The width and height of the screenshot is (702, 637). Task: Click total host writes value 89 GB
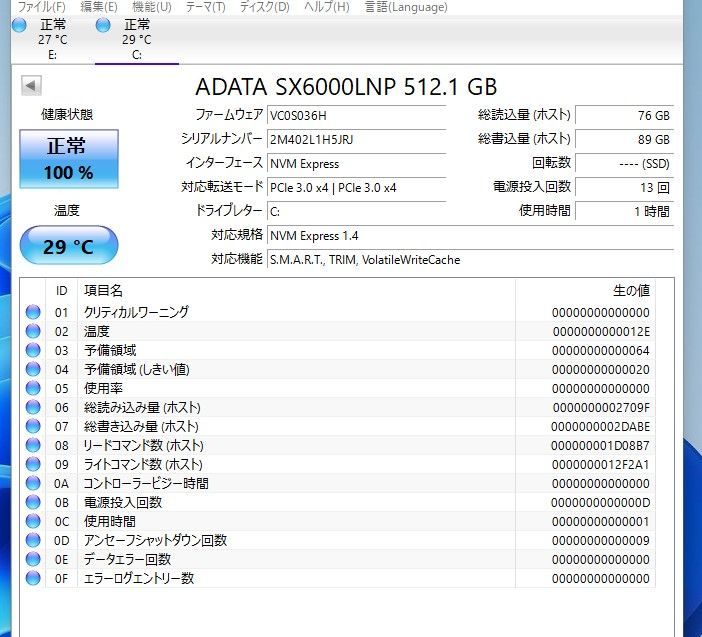[x=624, y=140]
